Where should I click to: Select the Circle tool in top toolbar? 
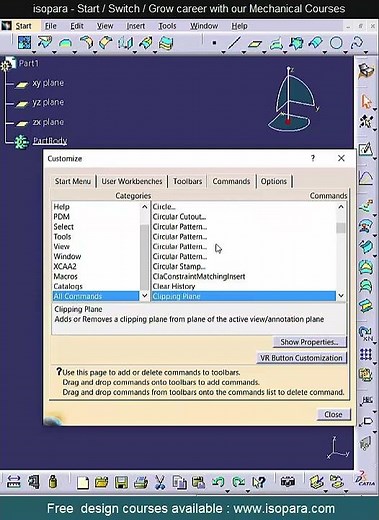[x=336, y=43]
